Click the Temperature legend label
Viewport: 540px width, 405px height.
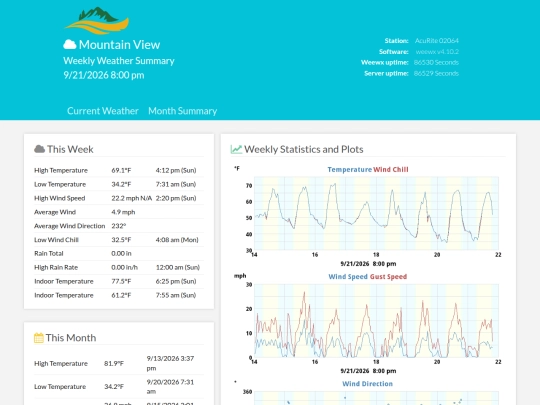click(x=350, y=169)
